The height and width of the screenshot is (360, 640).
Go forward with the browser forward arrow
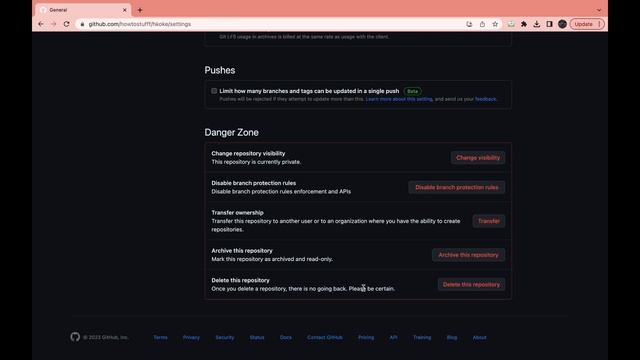click(53, 24)
